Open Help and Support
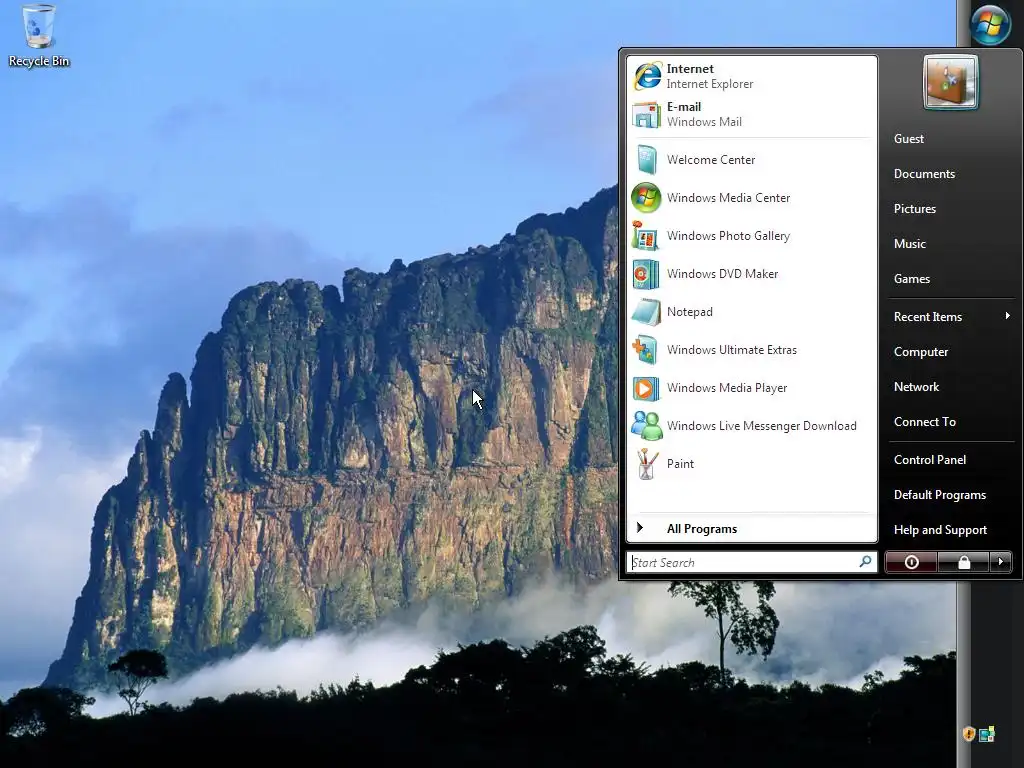The image size is (1024, 768). [x=940, y=530]
